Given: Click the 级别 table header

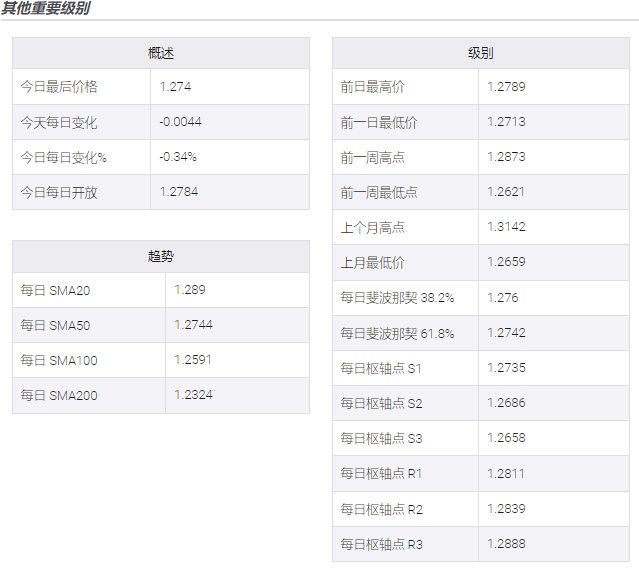Looking at the screenshot, I should [x=480, y=53].
